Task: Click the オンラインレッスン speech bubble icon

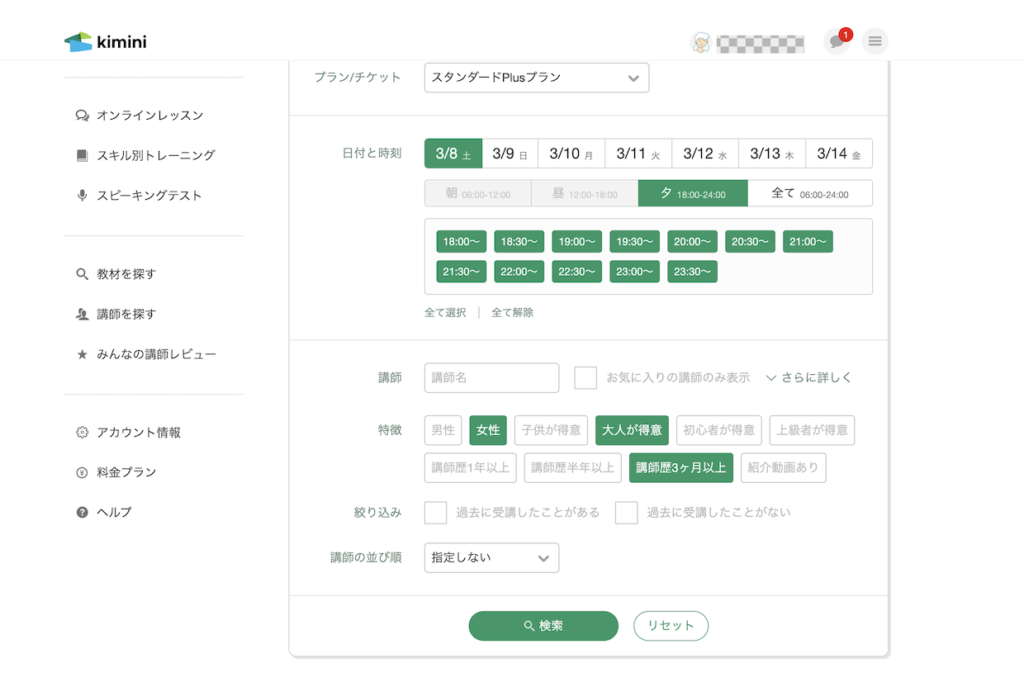Action: pos(82,116)
